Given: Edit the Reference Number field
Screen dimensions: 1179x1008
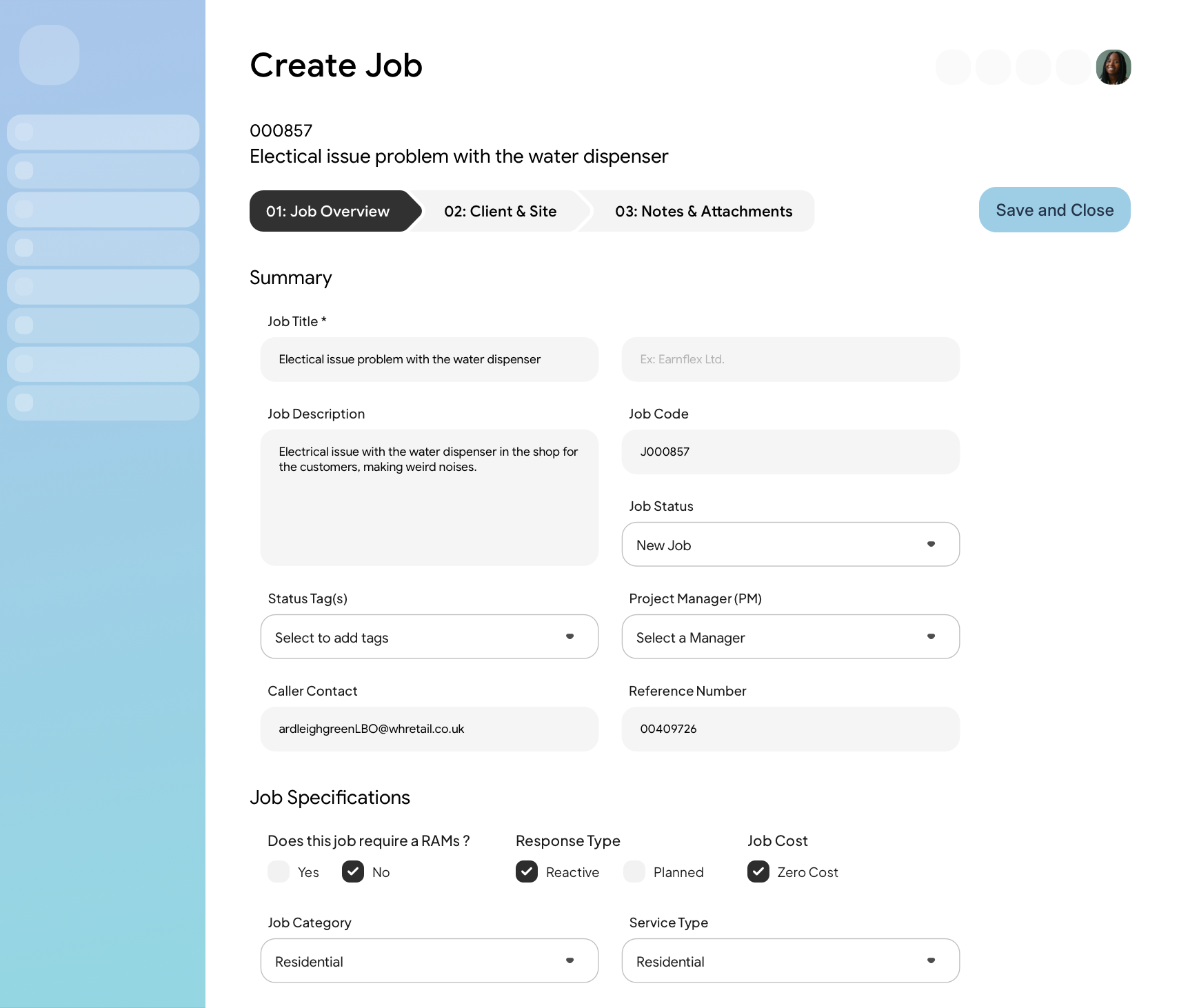Looking at the screenshot, I should coord(790,729).
